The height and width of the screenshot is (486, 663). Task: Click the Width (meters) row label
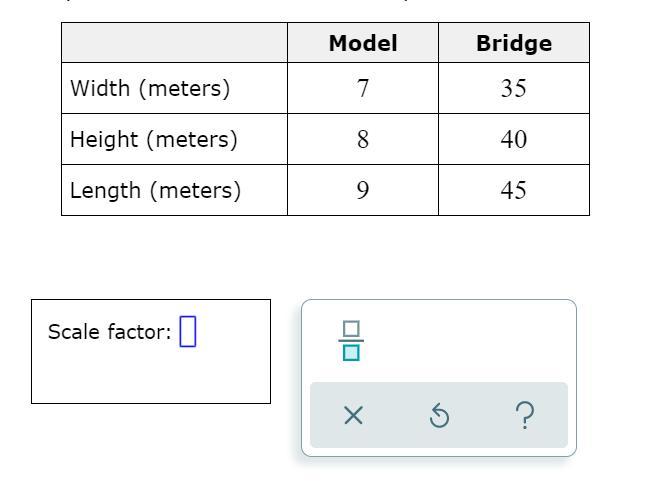click(150, 88)
